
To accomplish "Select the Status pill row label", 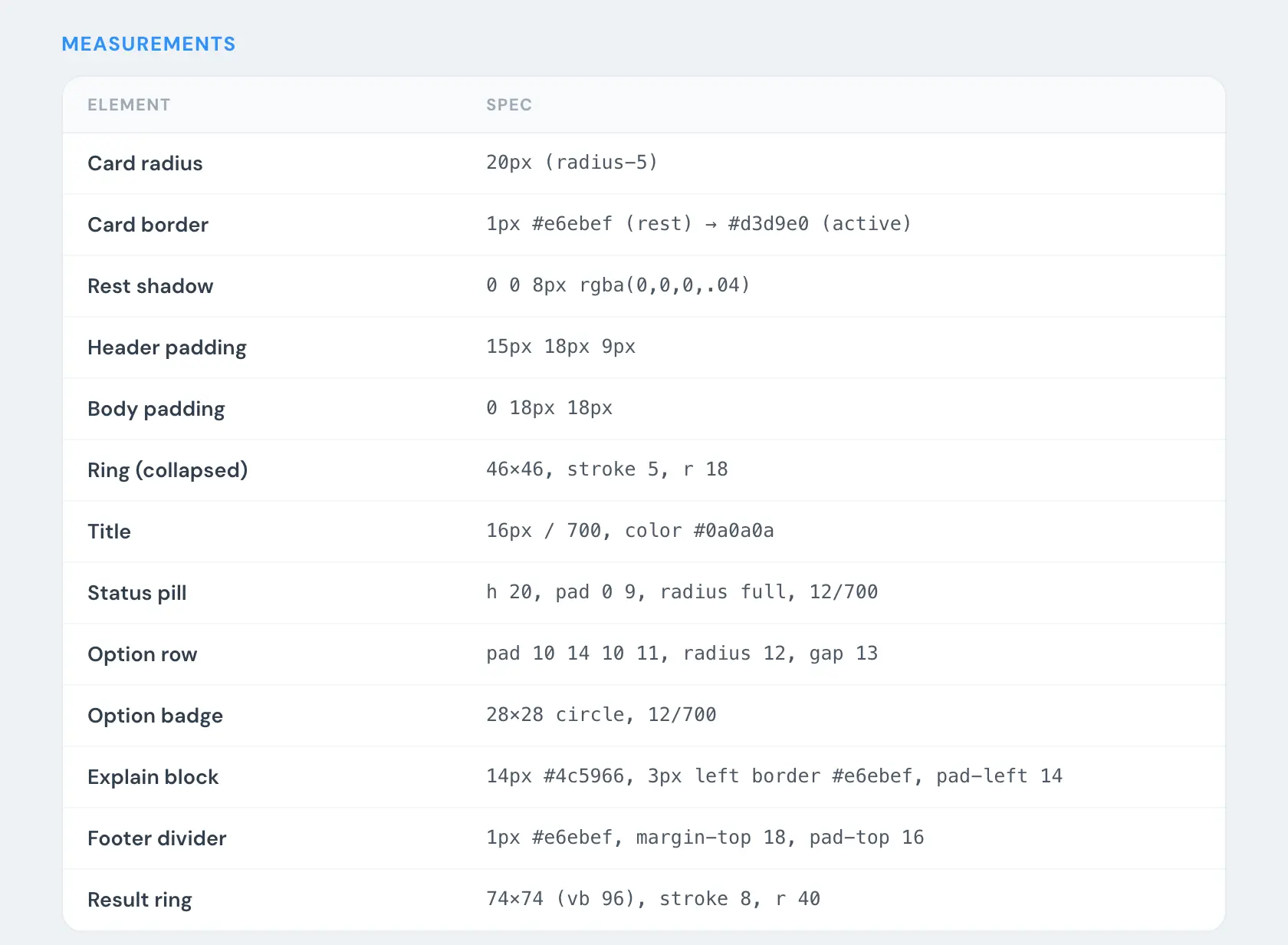I will click(x=137, y=593).
